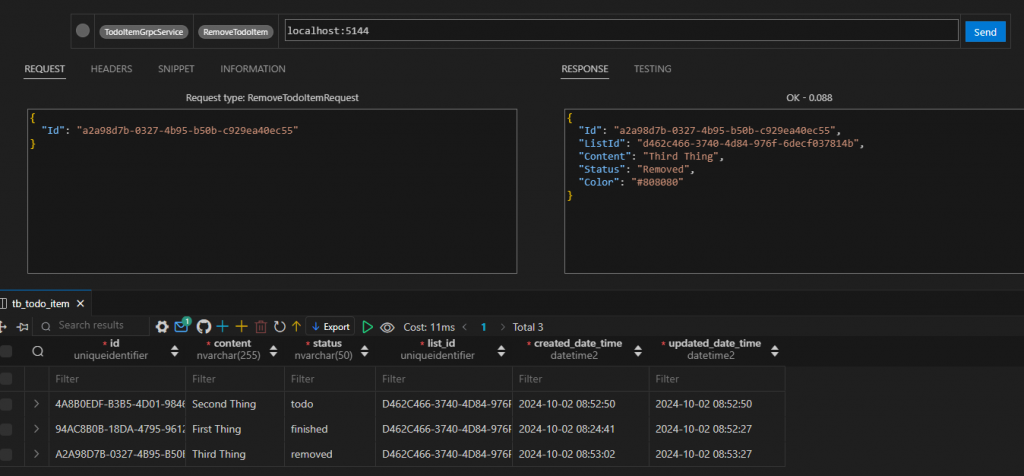The image size is (1024, 476).
Task: Expand the First Thing row chevron
Action: click(x=37, y=429)
